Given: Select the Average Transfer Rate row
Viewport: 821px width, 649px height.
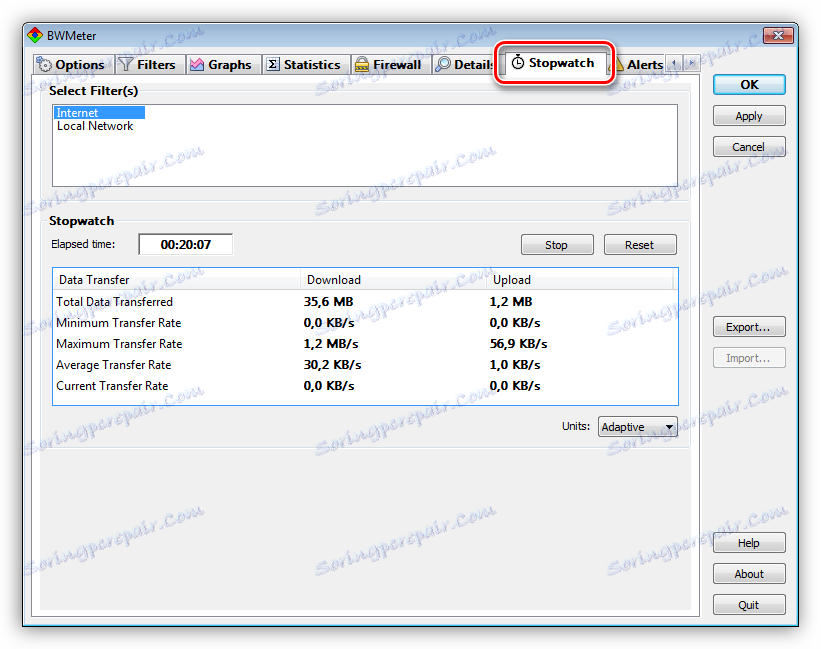Looking at the screenshot, I should pyautogui.click(x=365, y=364).
